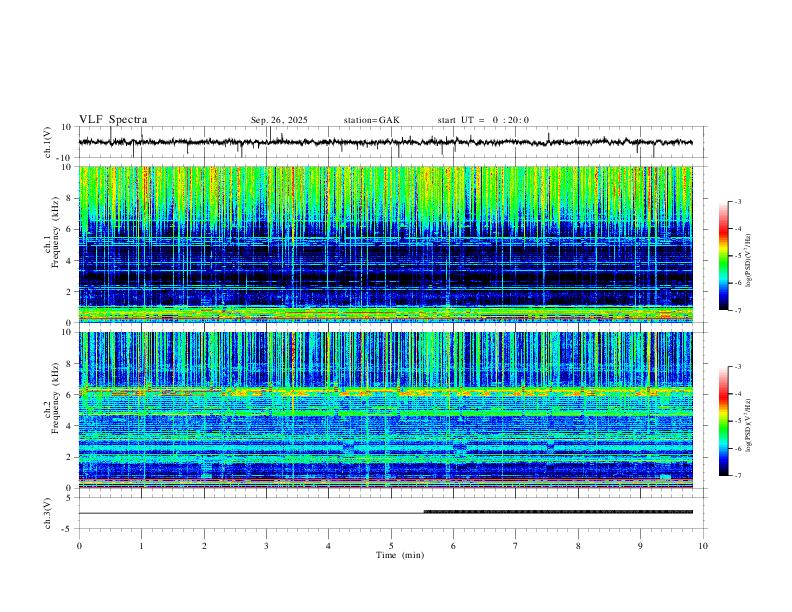Click the time axis tick label 8
Image resolution: width=792 pixels, height=612 pixels.
click(x=578, y=546)
